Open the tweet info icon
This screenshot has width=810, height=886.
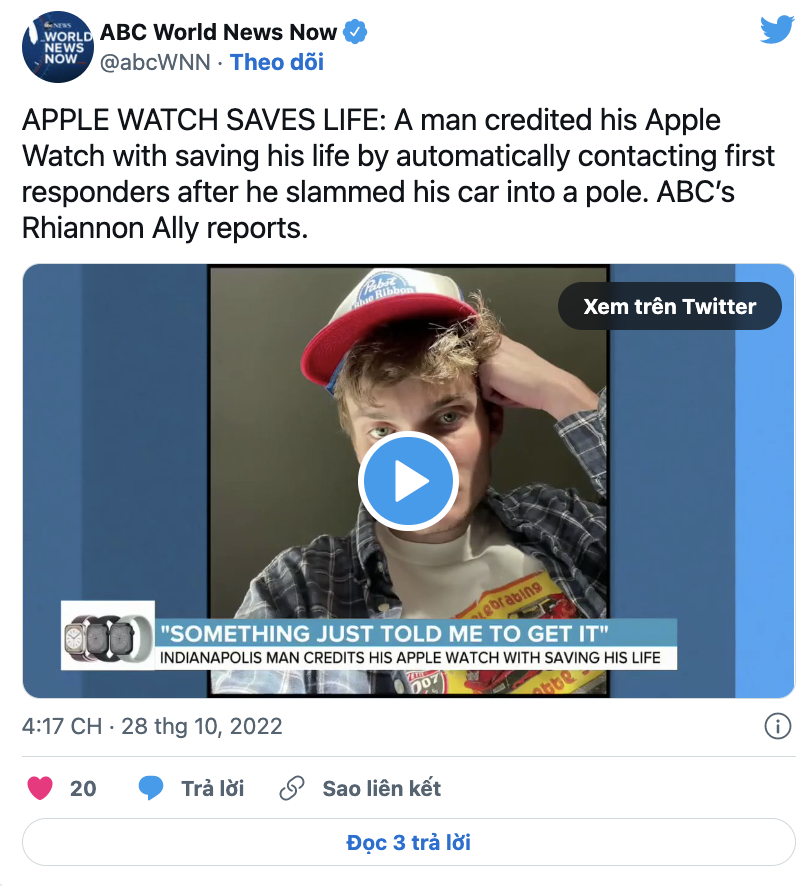pyautogui.click(x=777, y=726)
